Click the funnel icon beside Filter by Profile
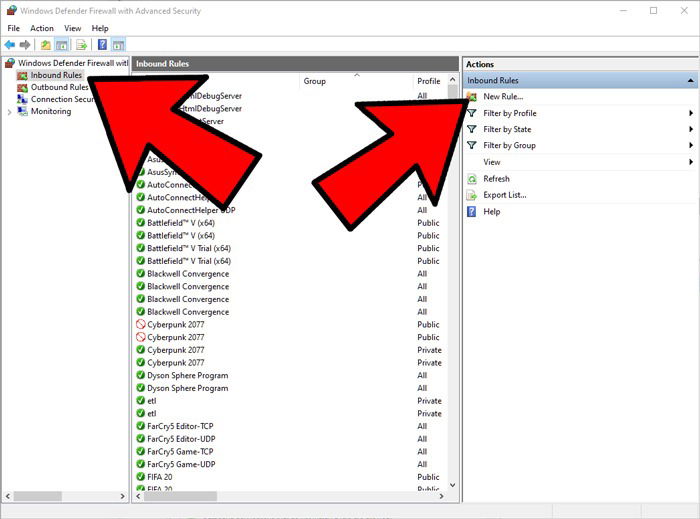The height and width of the screenshot is (519, 700). 471,113
